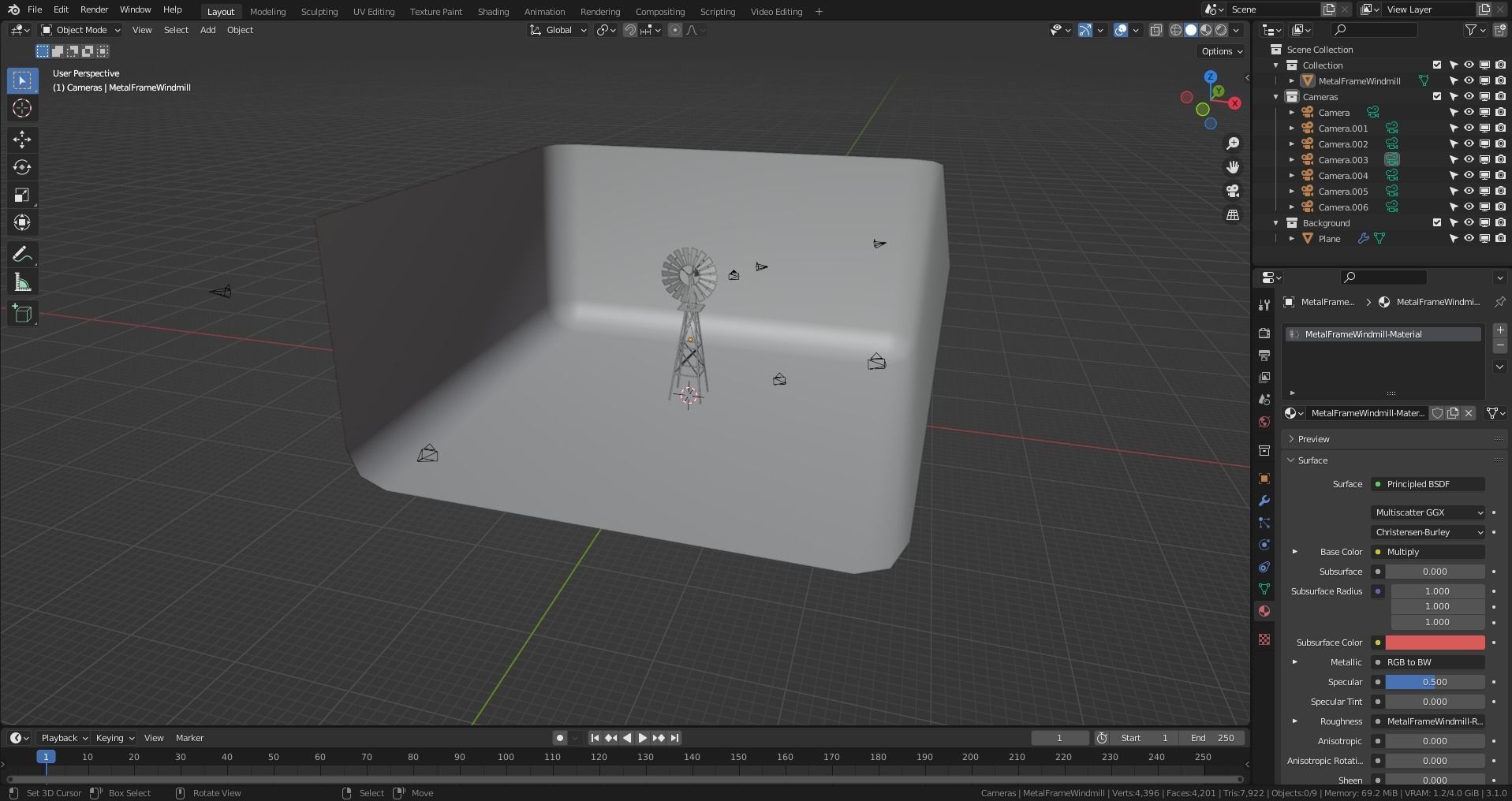Open the Keying dropdown in timeline
1512x801 pixels.
pyautogui.click(x=114, y=738)
